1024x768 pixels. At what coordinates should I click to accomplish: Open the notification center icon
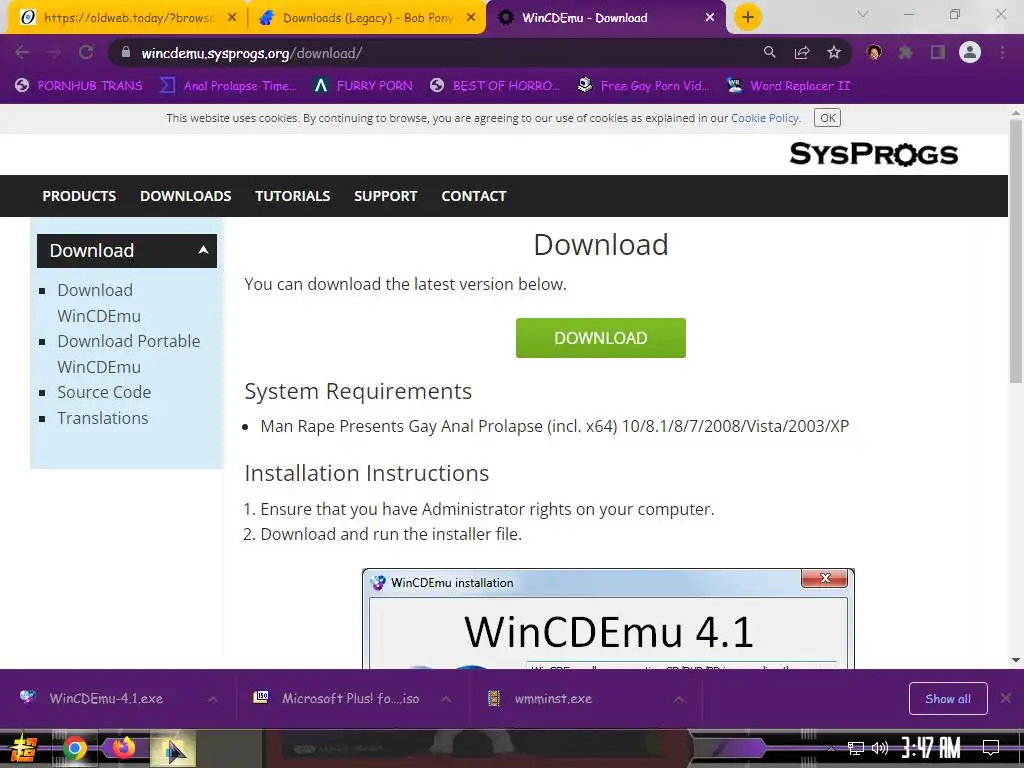coord(991,748)
